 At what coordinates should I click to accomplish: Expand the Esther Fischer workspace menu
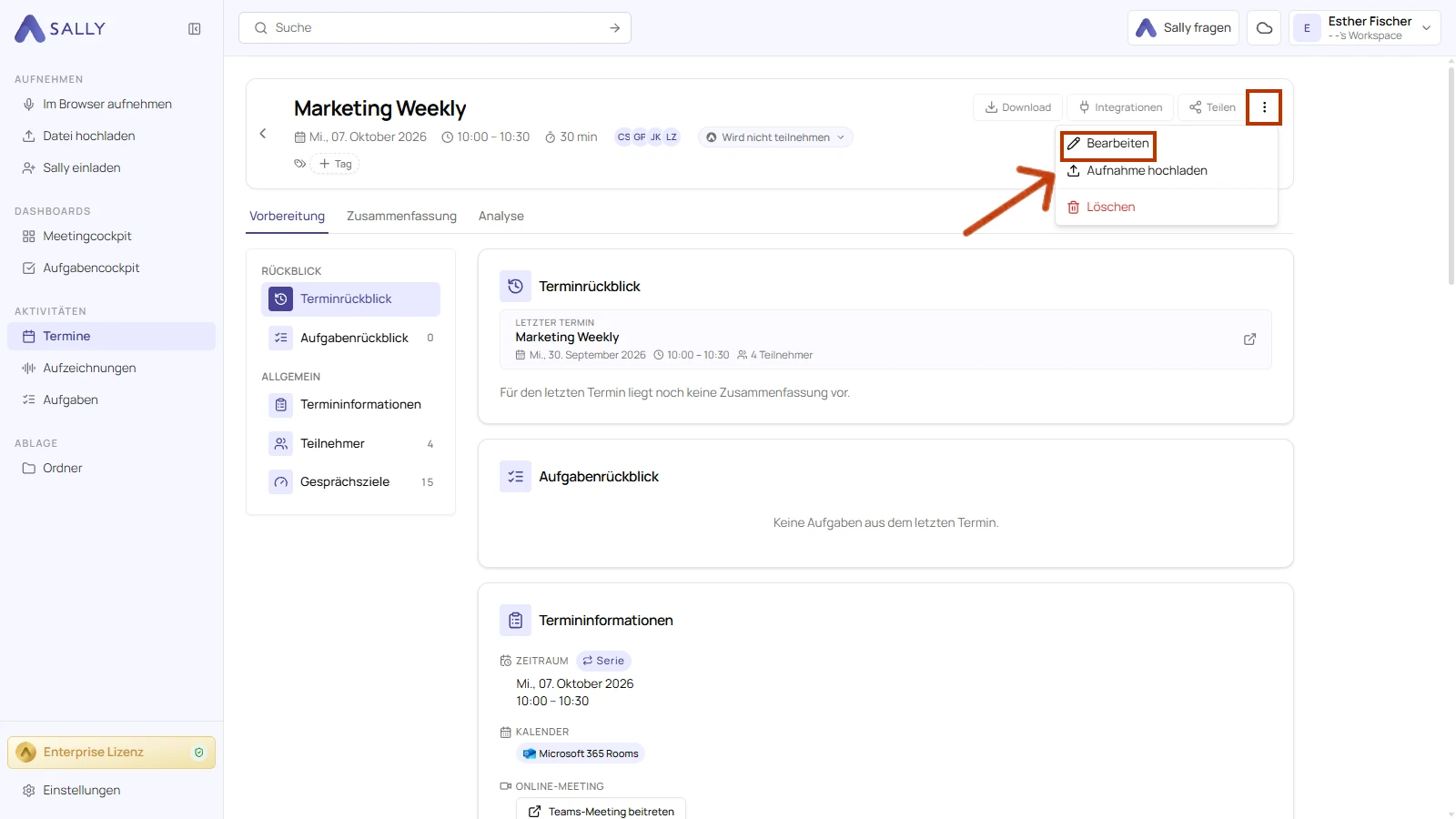[1365, 28]
